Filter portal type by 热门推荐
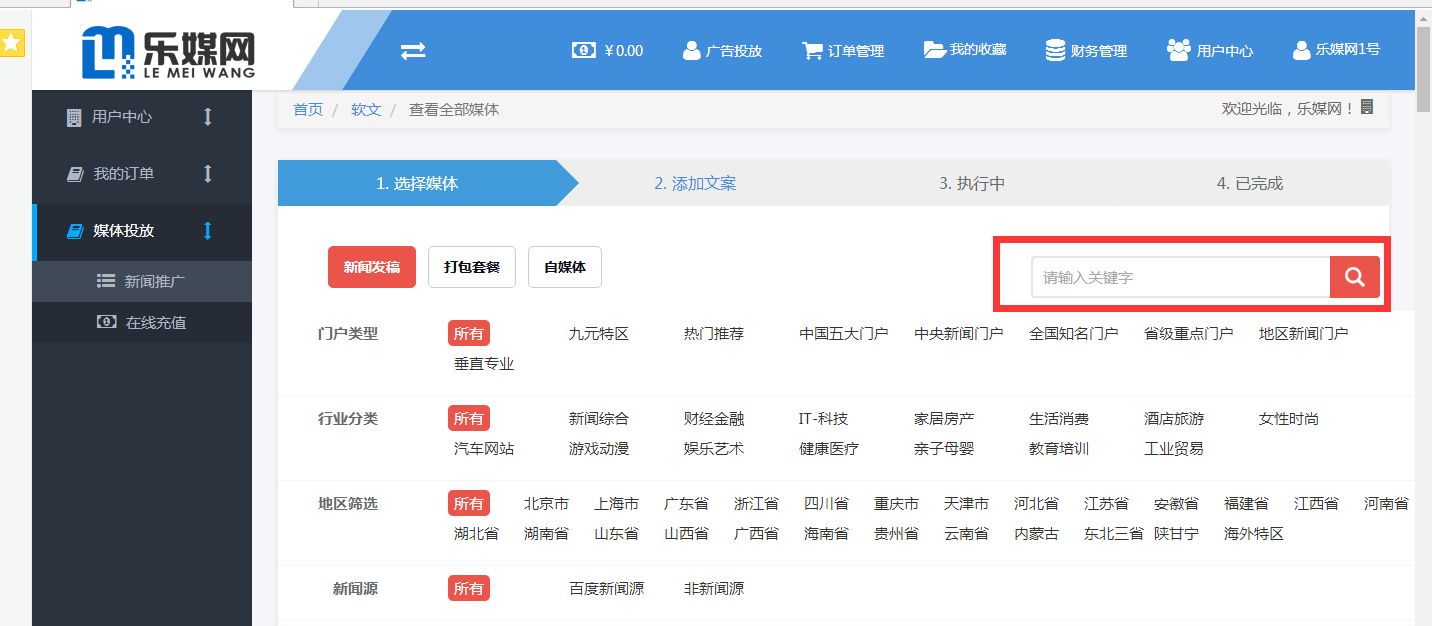 pyautogui.click(x=714, y=334)
